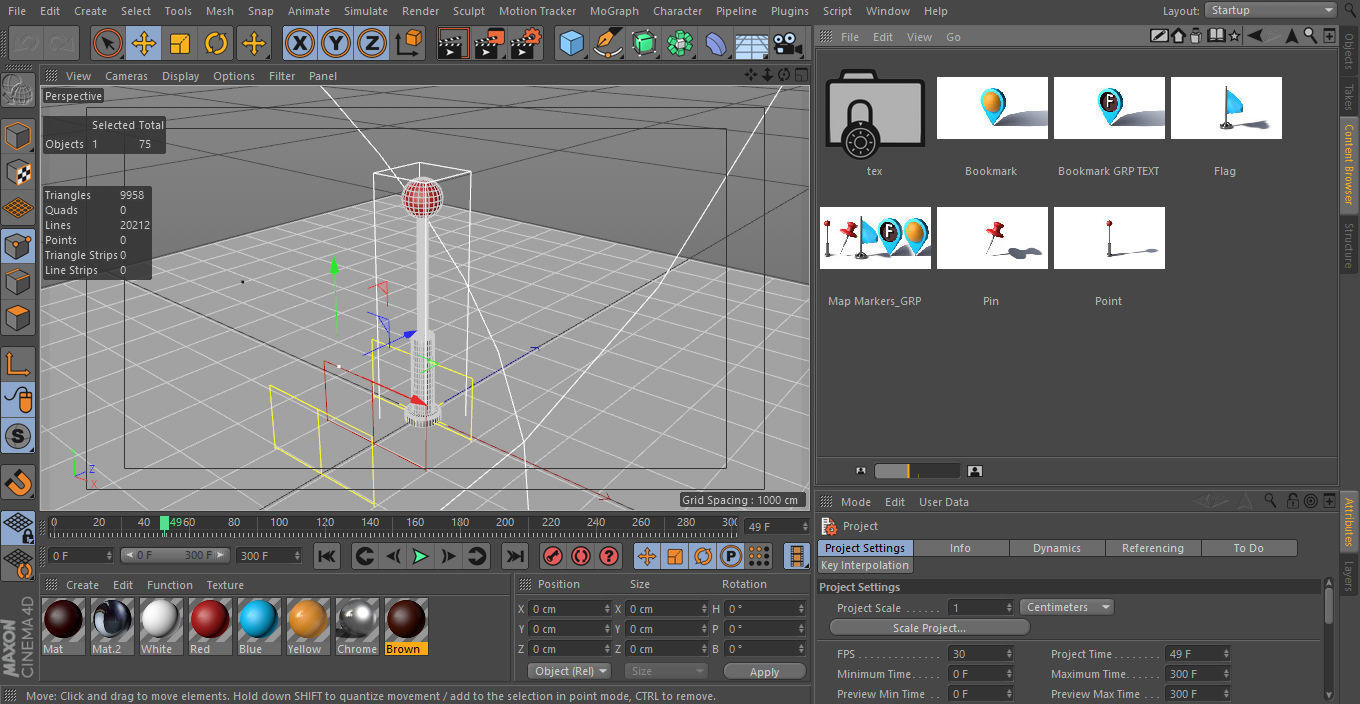The width and height of the screenshot is (1360, 704).
Task: Toggle Autokeying button
Action: pyautogui.click(x=580, y=556)
